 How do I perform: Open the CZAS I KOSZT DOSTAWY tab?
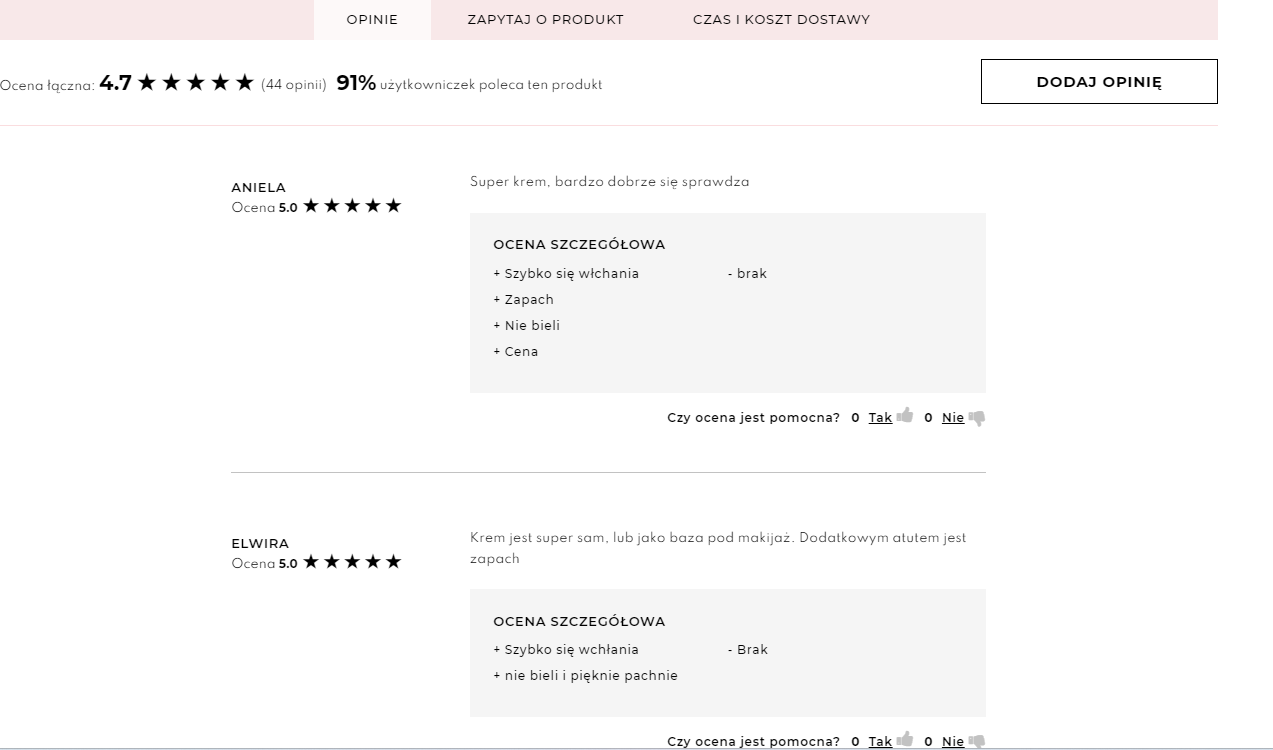781,20
